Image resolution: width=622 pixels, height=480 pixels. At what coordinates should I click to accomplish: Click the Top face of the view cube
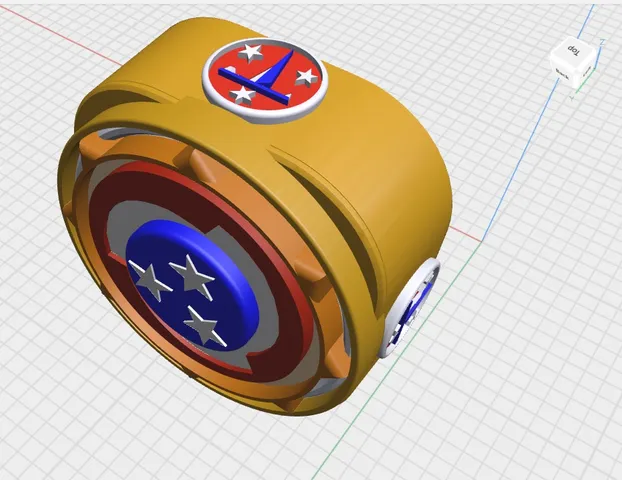[572, 51]
